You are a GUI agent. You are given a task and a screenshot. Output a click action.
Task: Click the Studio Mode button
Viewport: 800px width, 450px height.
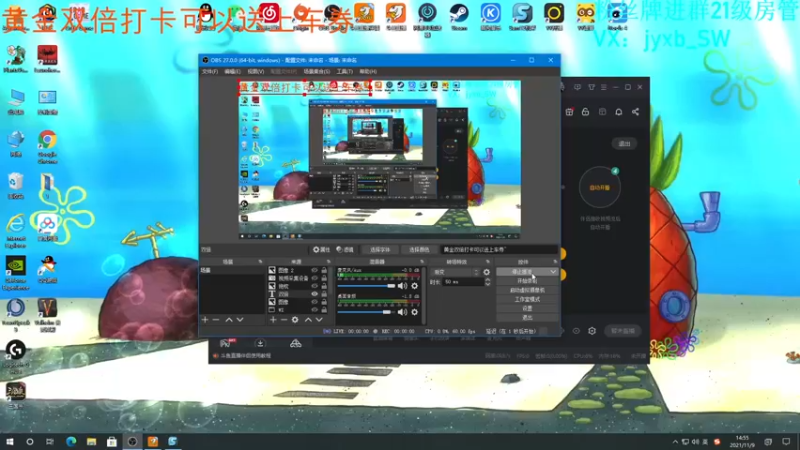(x=527, y=299)
